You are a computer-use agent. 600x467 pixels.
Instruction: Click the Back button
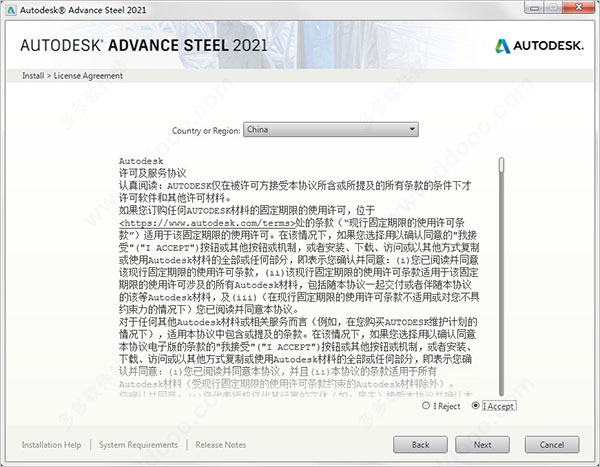tap(420, 445)
